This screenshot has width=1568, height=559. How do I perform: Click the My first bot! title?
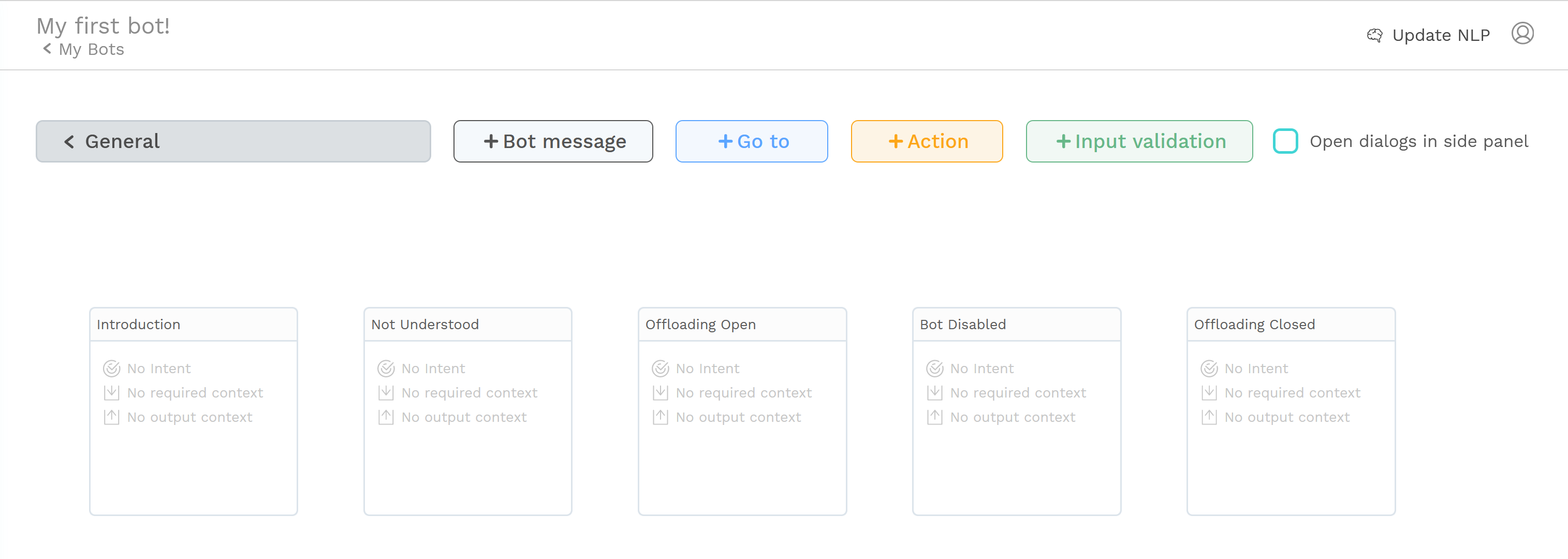(103, 25)
